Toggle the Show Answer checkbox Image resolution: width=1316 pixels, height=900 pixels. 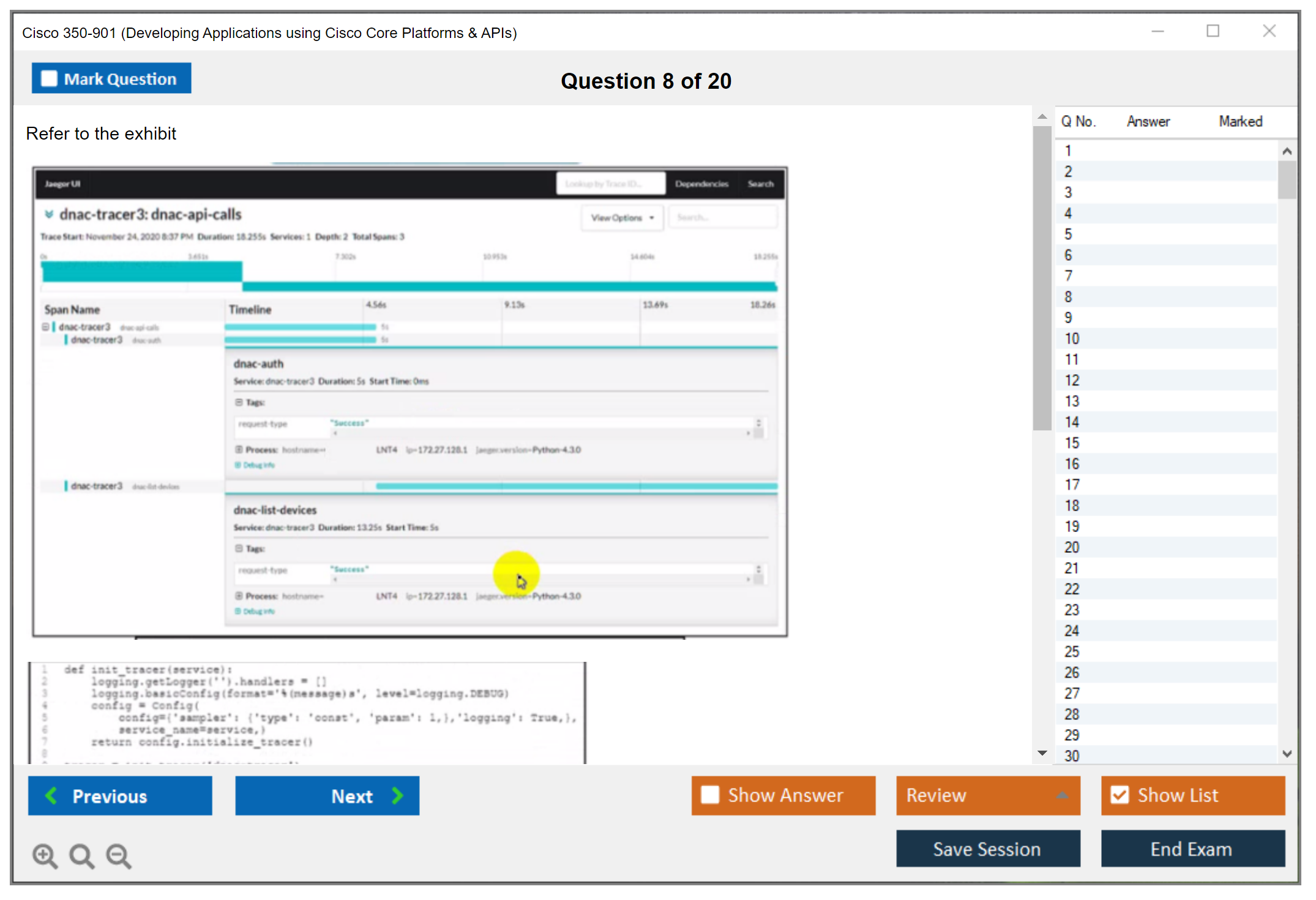[710, 795]
